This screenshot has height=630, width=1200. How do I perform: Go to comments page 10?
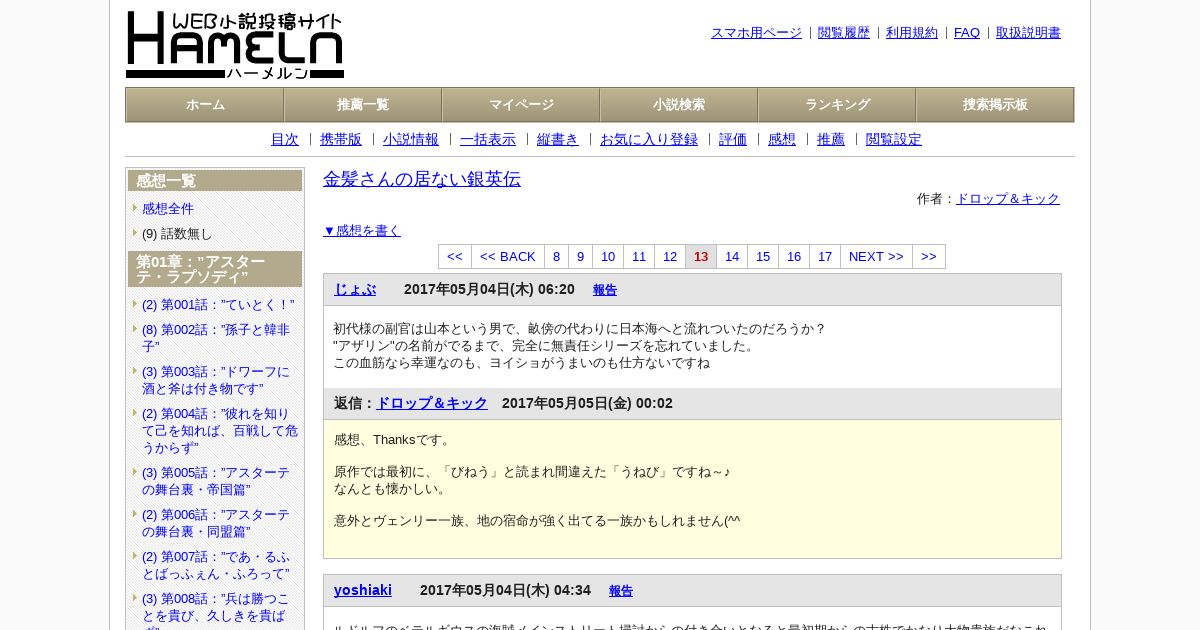tap(608, 257)
